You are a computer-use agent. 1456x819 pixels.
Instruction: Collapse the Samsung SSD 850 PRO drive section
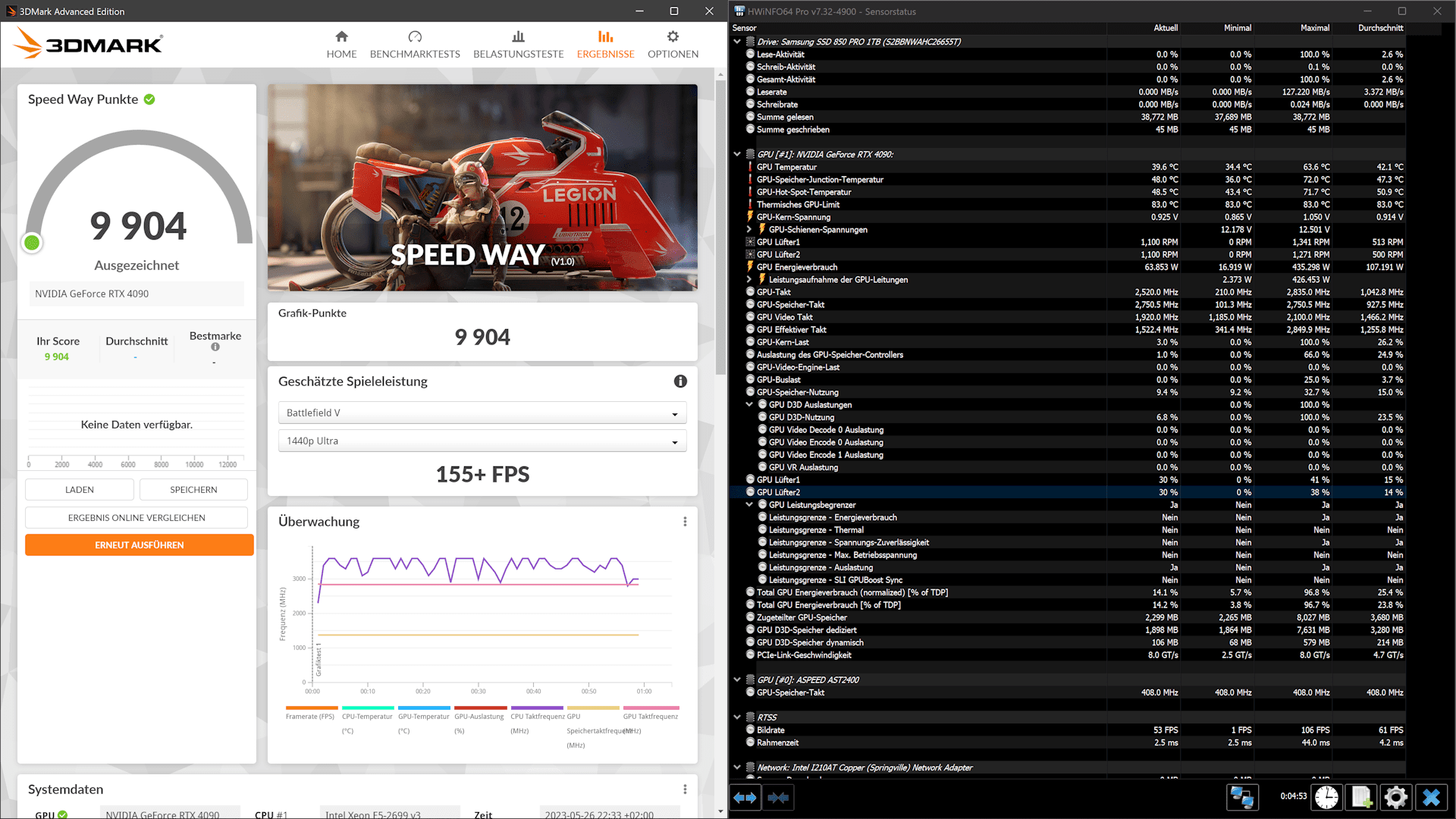point(737,42)
